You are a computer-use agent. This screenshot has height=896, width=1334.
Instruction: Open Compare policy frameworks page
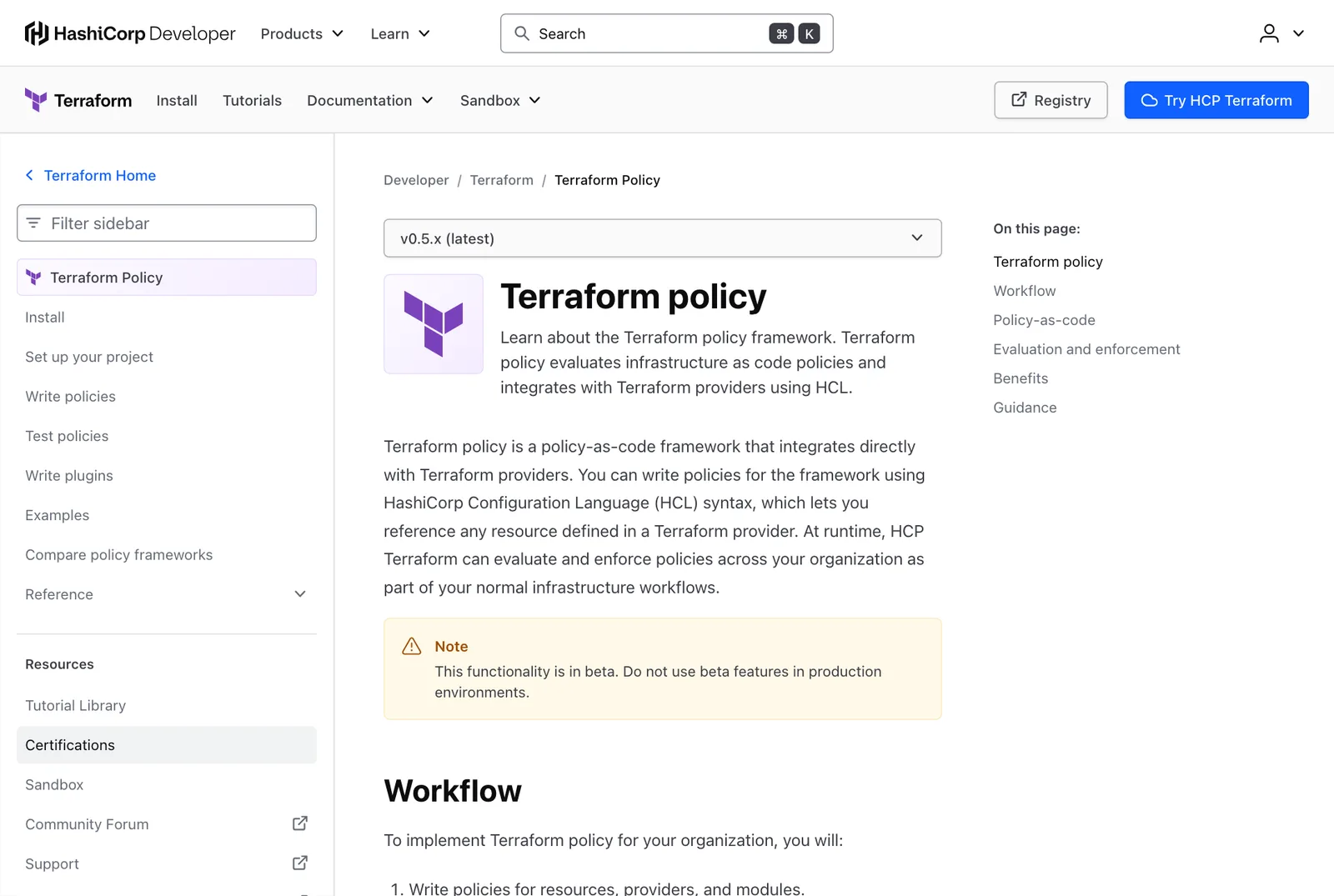click(x=167, y=555)
